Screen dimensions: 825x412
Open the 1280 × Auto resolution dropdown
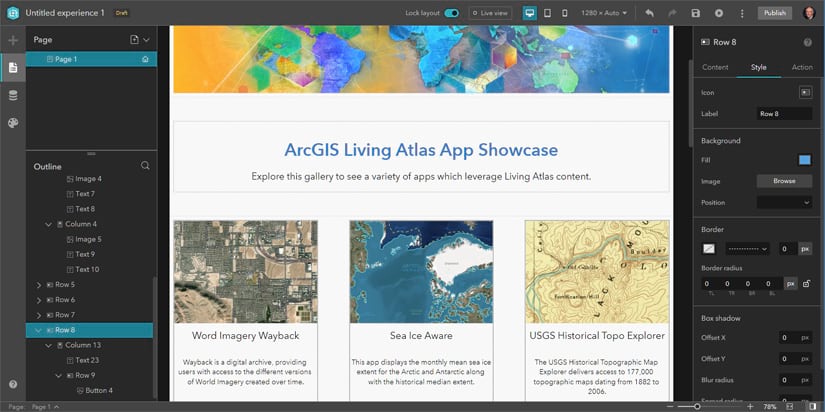[604, 13]
